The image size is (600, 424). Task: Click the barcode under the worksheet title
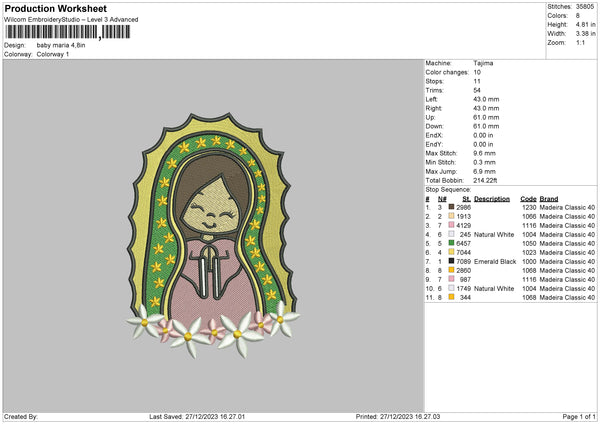pos(68,32)
